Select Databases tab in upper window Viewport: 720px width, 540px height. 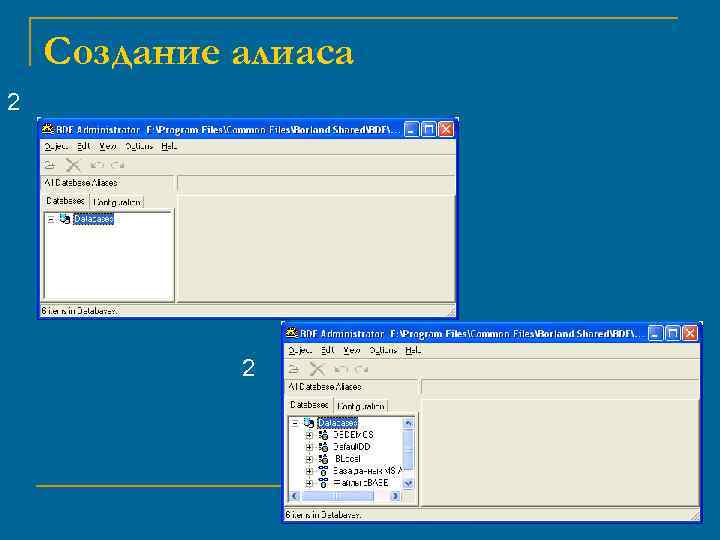(65, 201)
